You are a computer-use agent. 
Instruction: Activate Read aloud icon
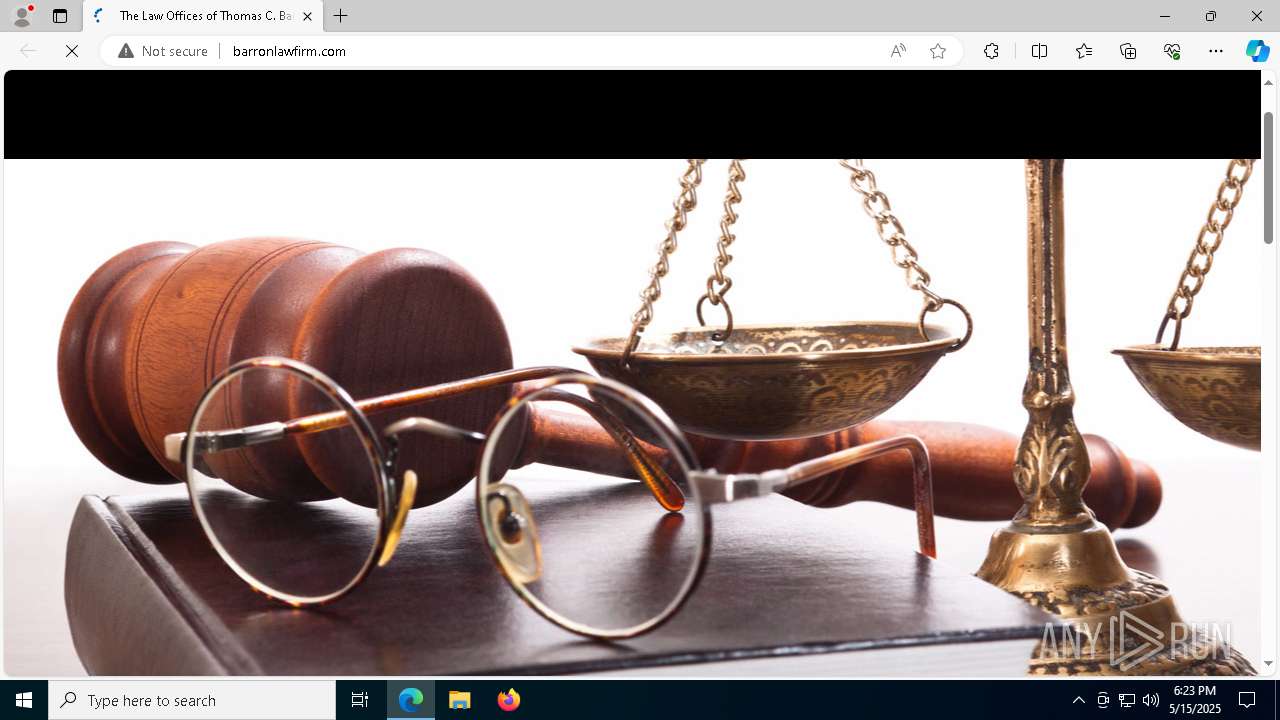click(x=898, y=51)
